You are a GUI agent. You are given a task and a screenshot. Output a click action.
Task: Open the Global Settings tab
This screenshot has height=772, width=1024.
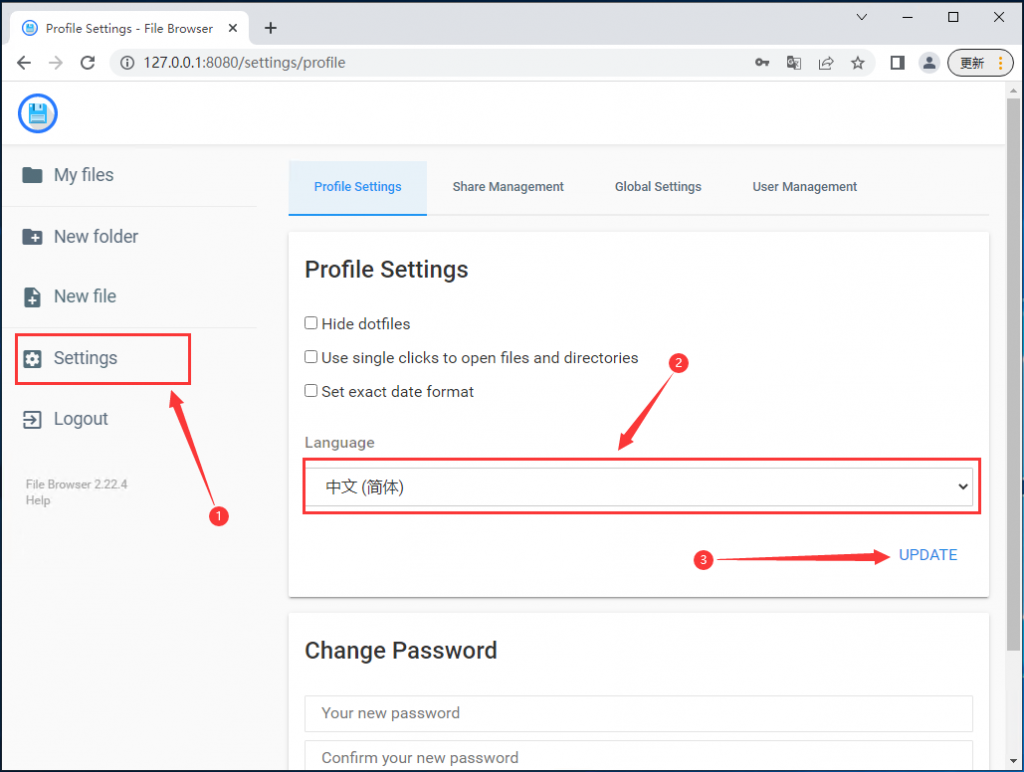[658, 187]
